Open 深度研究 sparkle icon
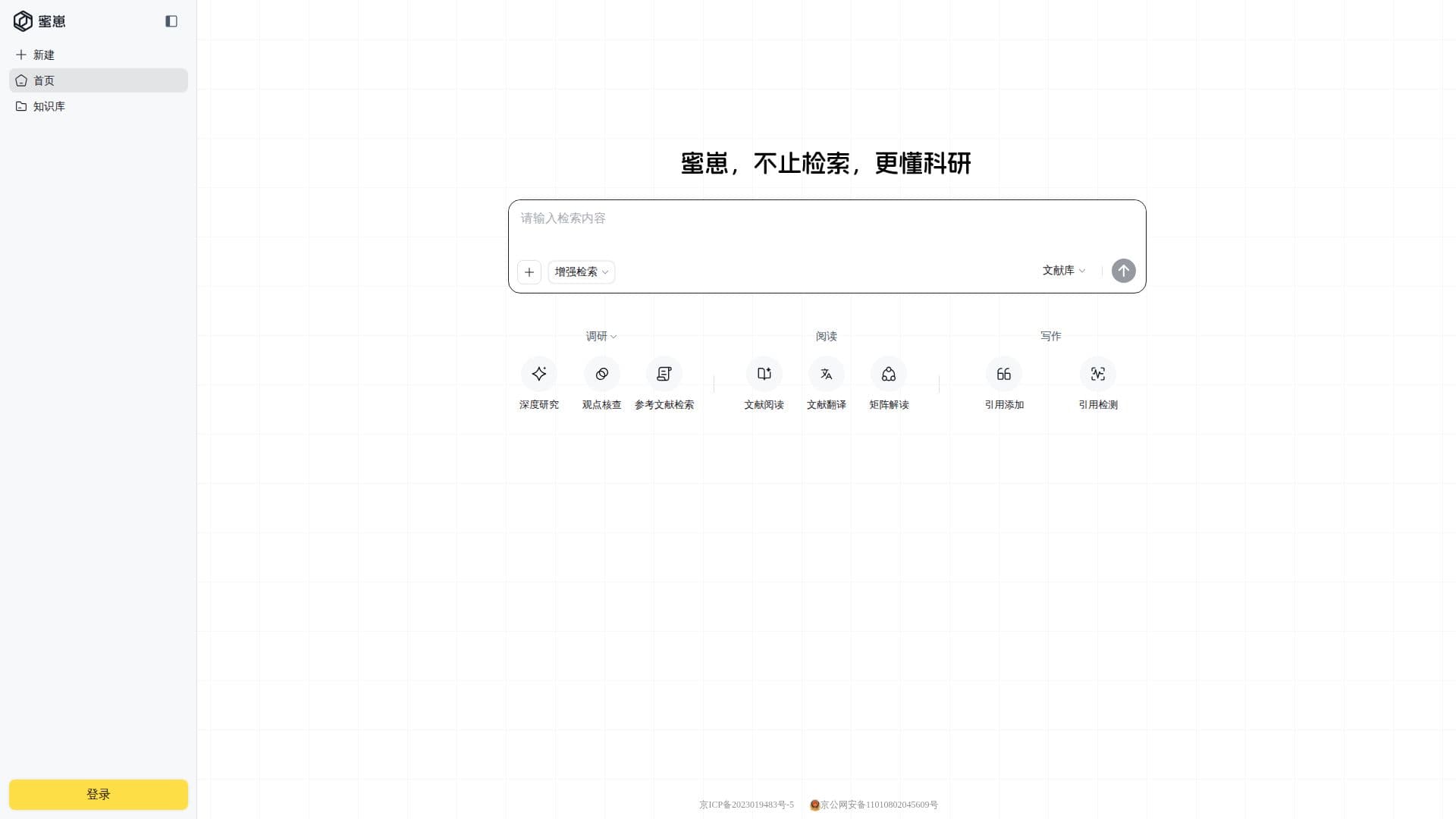Image resolution: width=1456 pixels, height=819 pixels. 539,374
